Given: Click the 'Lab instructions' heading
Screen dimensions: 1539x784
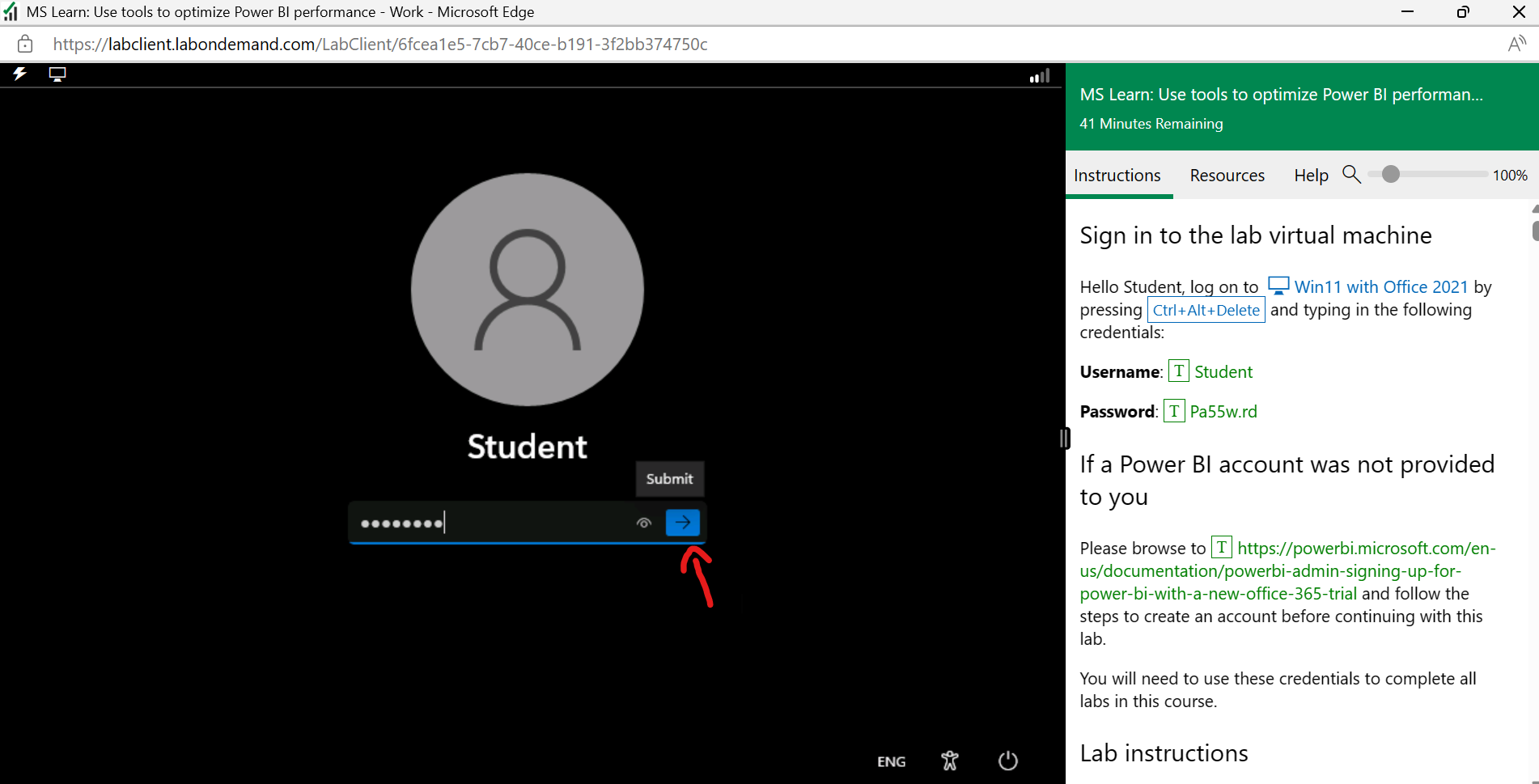Looking at the screenshot, I should click(1164, 753).
